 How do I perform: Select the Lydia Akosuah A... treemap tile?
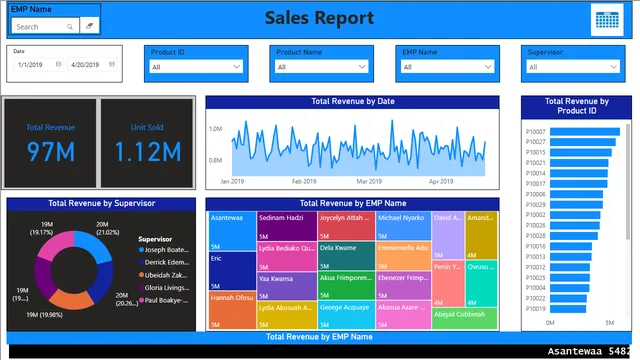287,315
